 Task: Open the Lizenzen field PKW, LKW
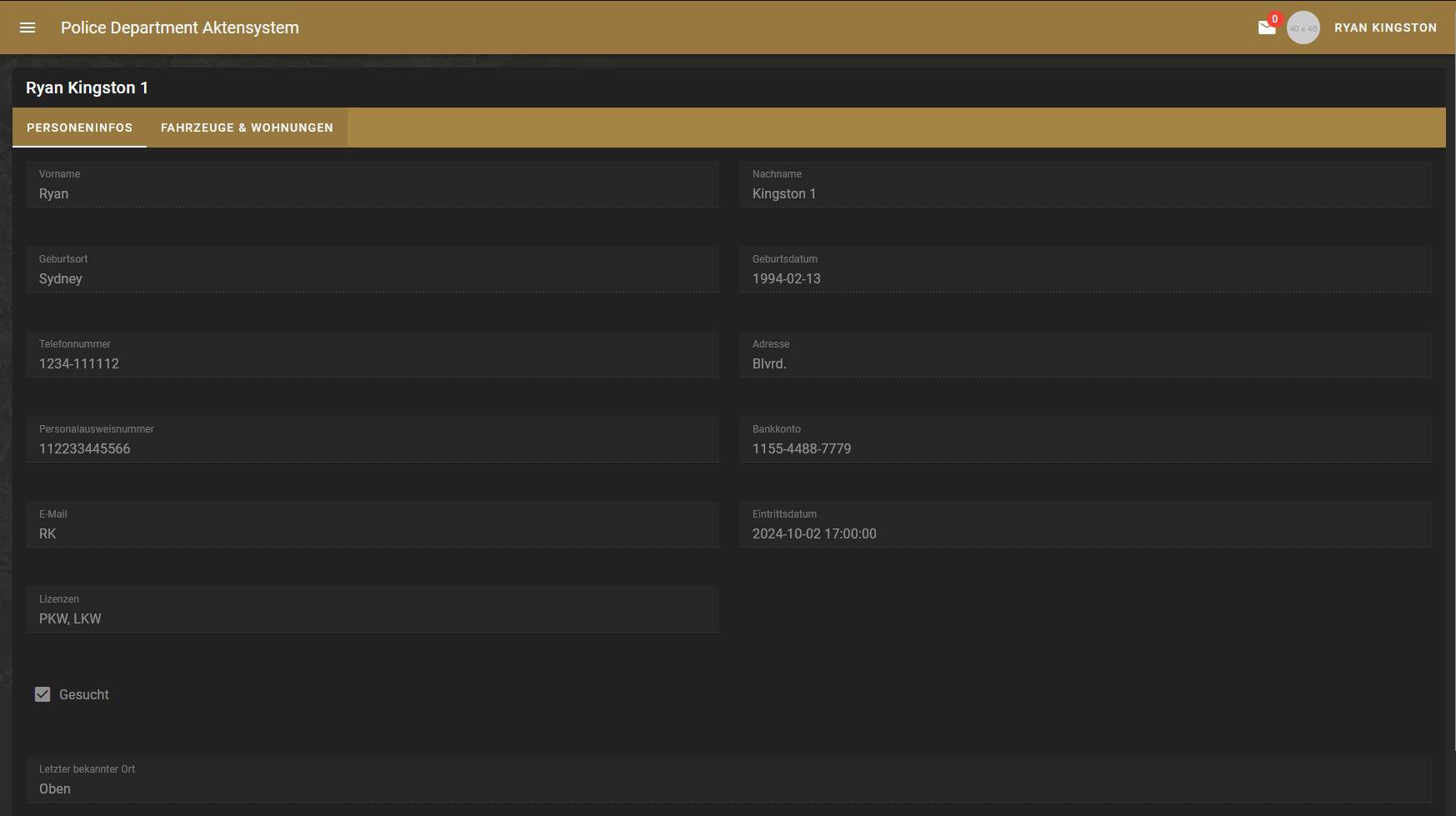(373, 609)
